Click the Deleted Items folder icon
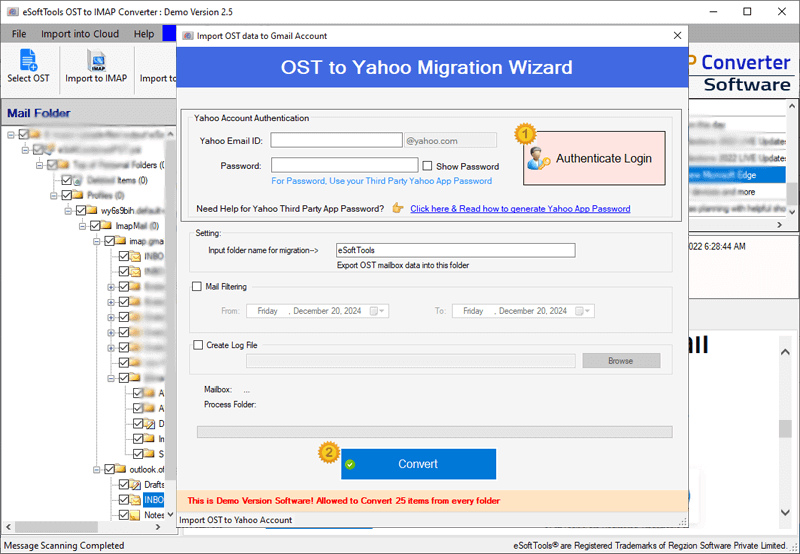The image size is (800, 554). [78, 180]
